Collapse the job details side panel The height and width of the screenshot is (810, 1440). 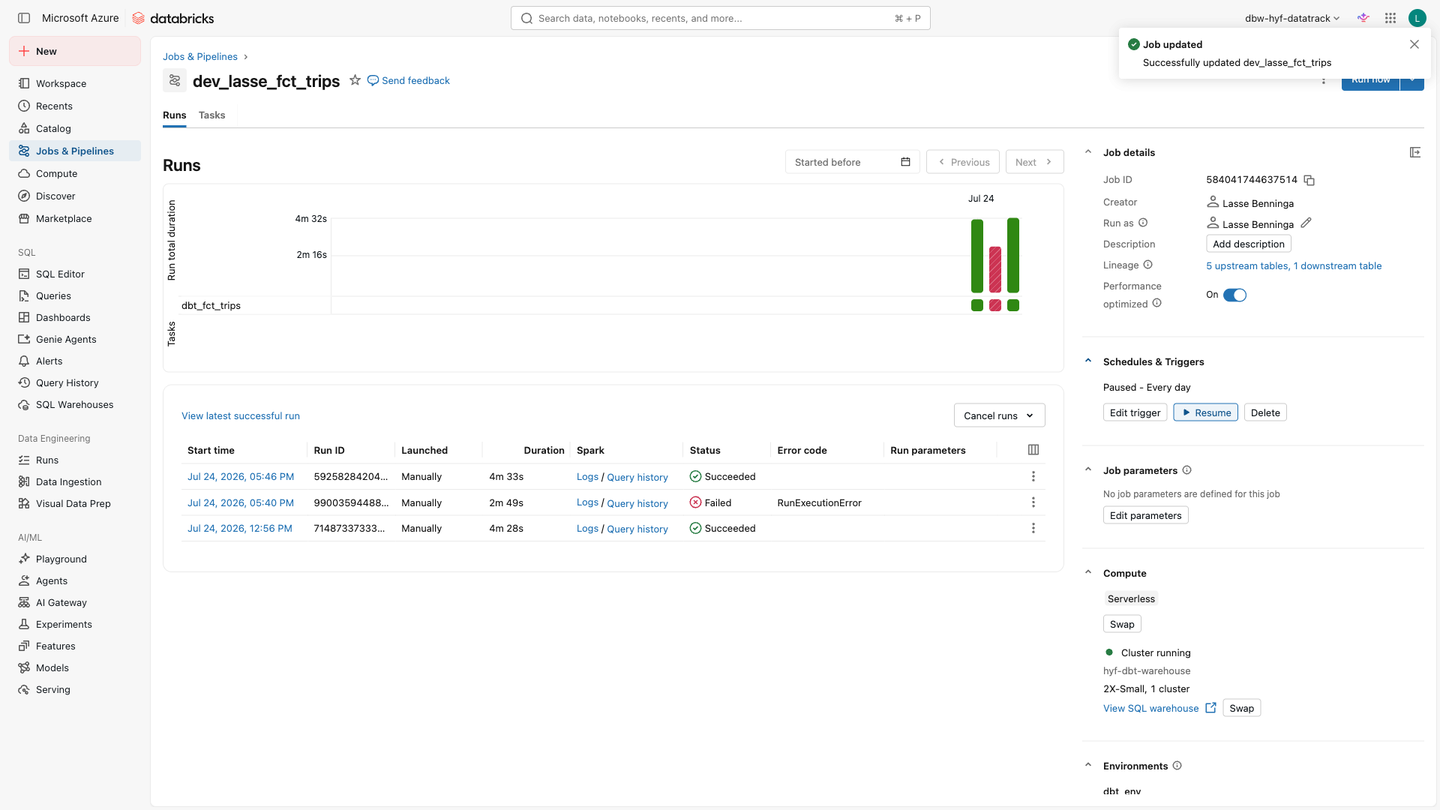coord(1415,152)
